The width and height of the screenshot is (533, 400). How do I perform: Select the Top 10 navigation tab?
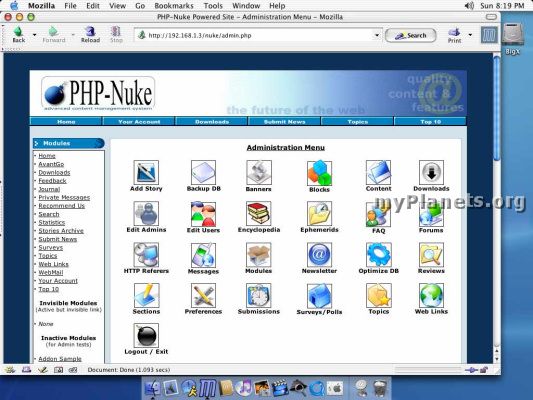(x=430, y=121)
